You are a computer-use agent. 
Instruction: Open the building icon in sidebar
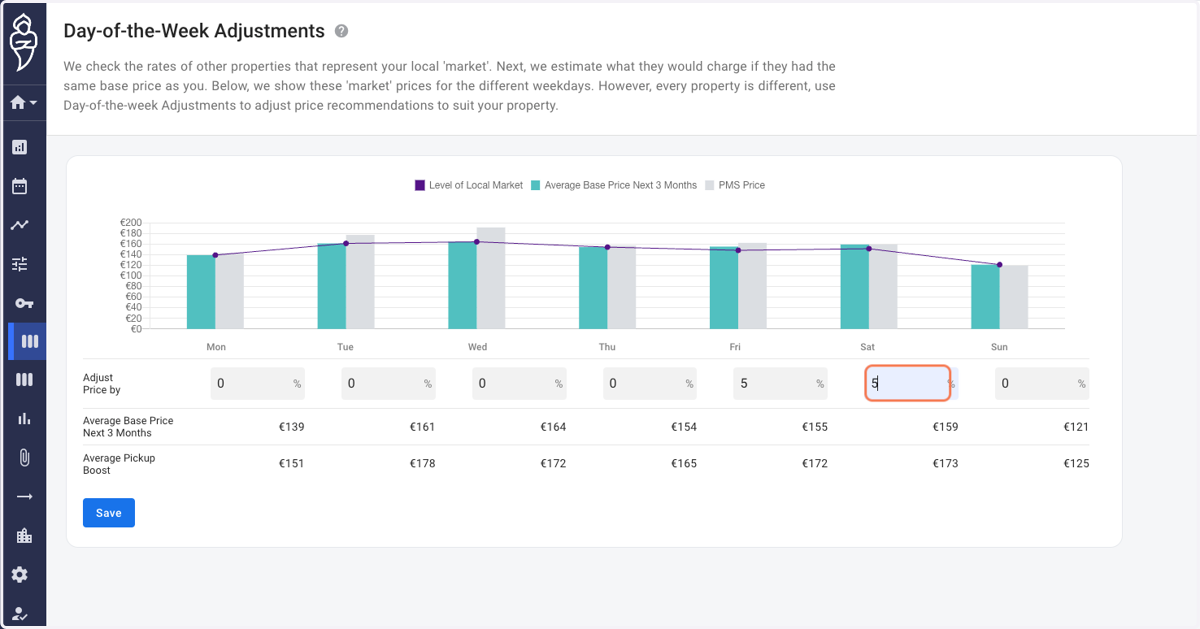tap(24, 536)
